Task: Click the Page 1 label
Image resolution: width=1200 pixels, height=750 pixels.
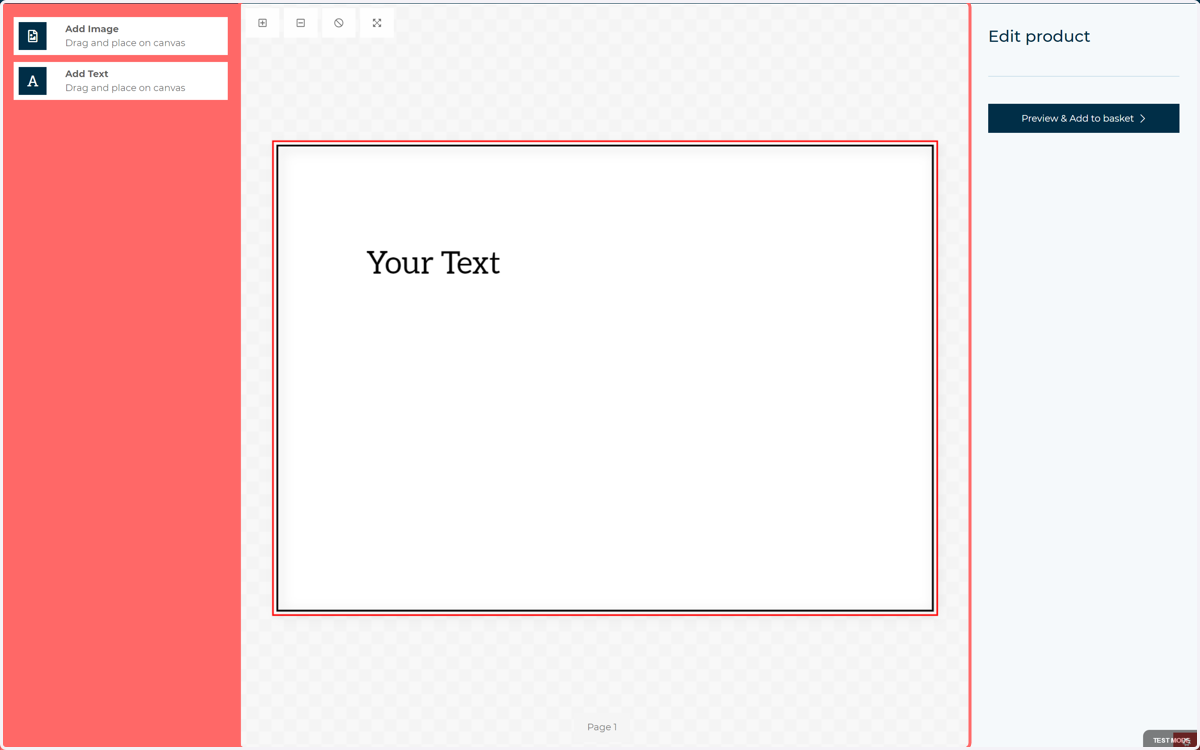Action: tap(602, 727)
